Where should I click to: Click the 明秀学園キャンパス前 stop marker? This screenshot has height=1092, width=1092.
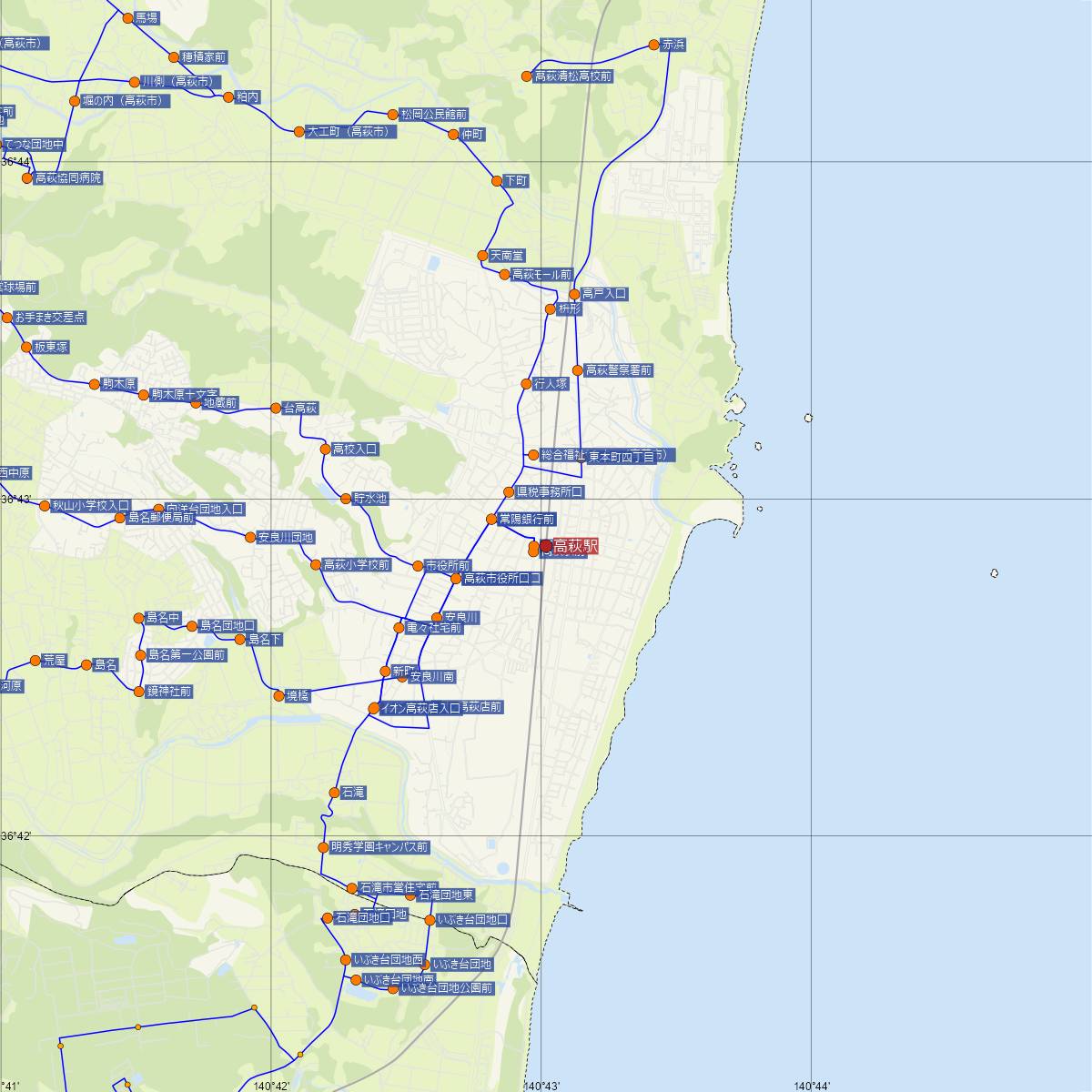(x=323, y=847)
